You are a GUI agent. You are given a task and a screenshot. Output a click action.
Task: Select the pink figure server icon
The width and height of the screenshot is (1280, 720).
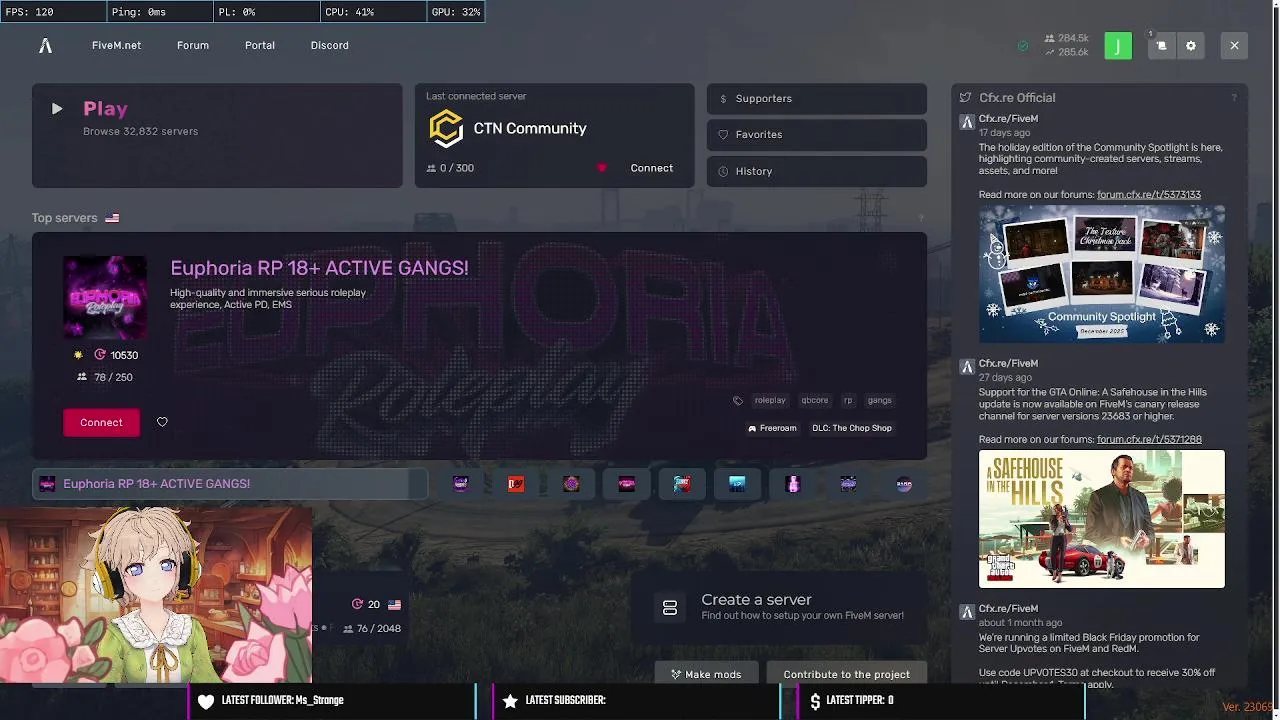pos(793,484)
